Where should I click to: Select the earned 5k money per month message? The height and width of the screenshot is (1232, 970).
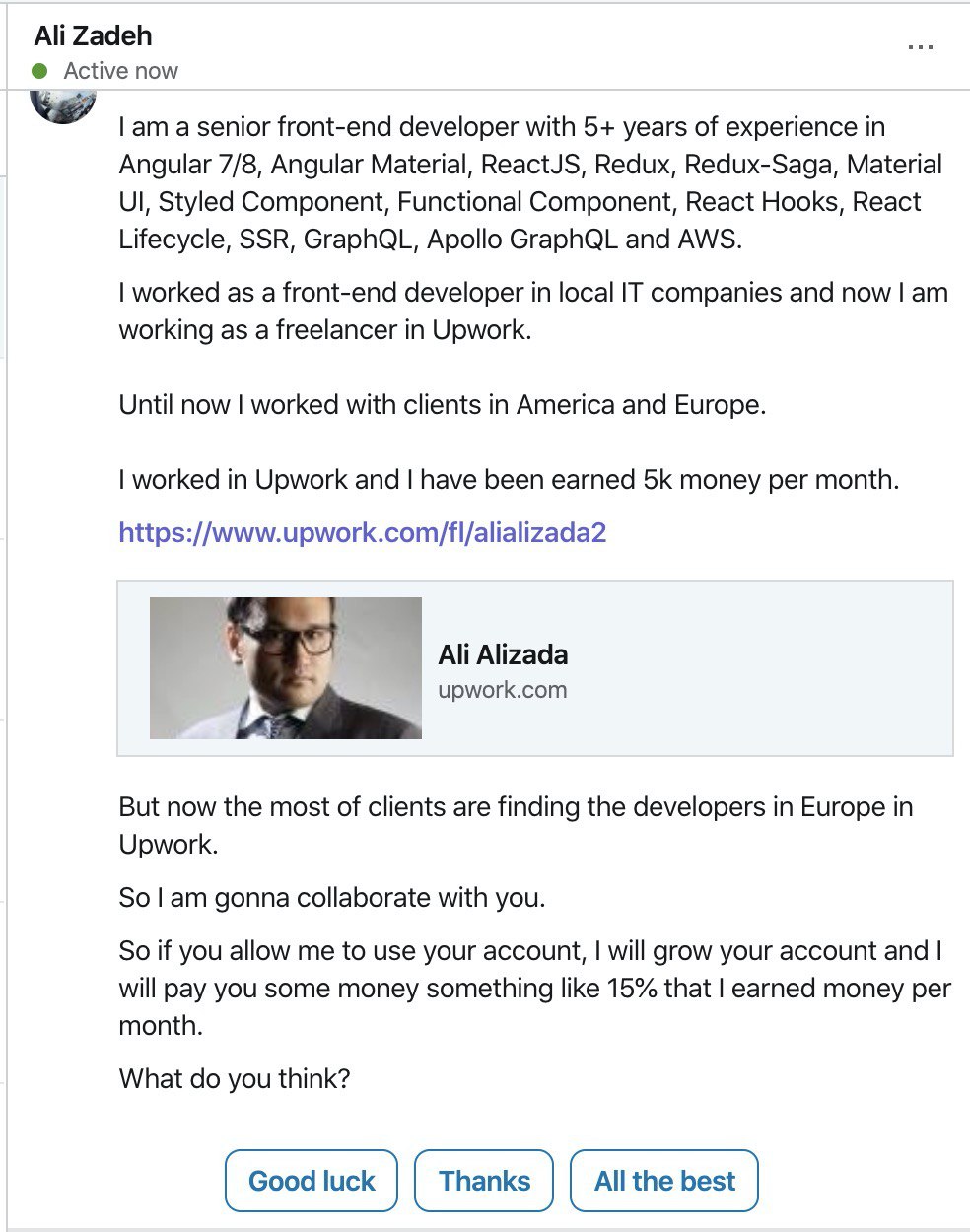coord(509,480)
